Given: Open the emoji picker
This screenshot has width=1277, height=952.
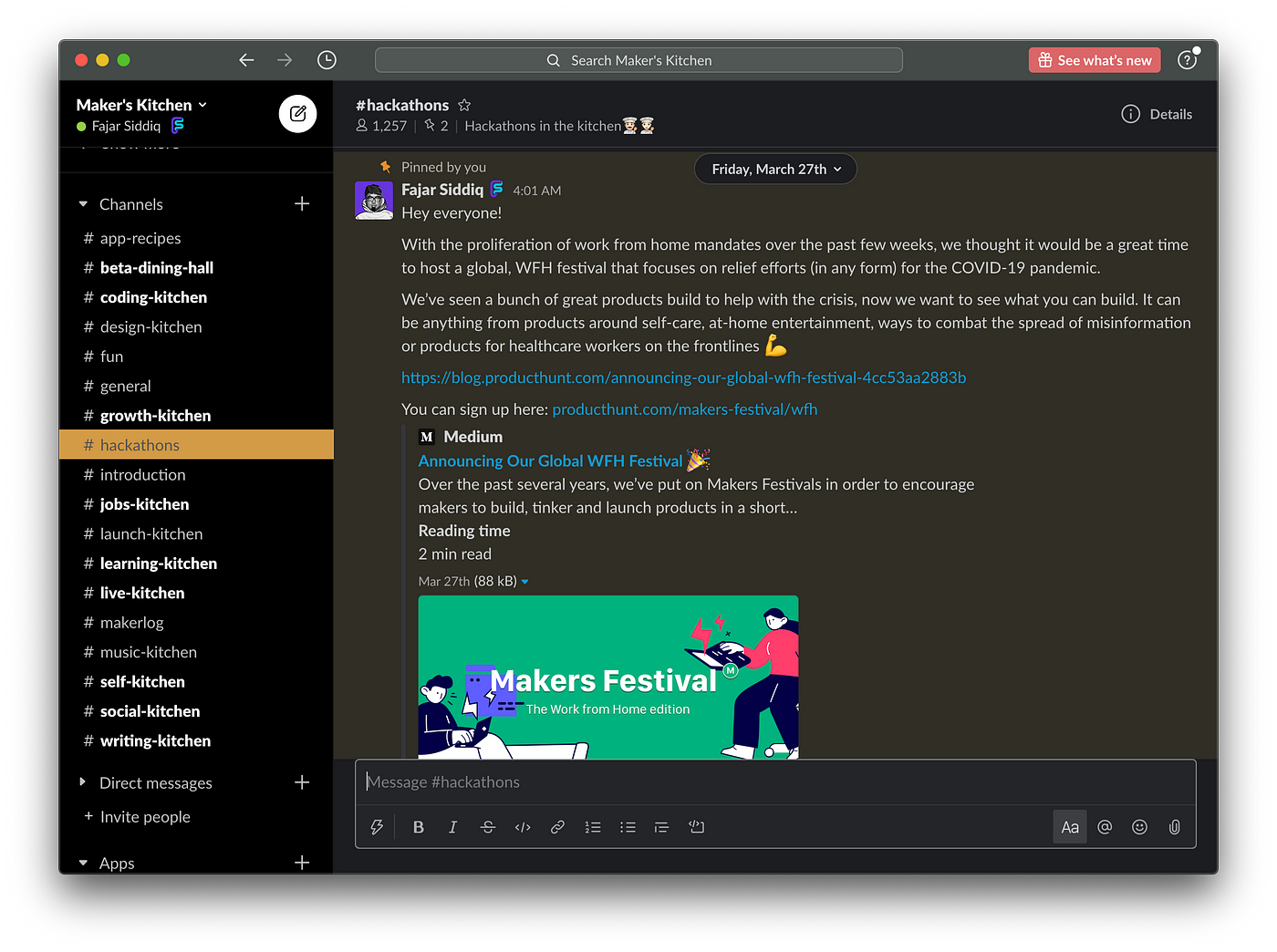Looking at the screenshot, I should coord(1139,827).
